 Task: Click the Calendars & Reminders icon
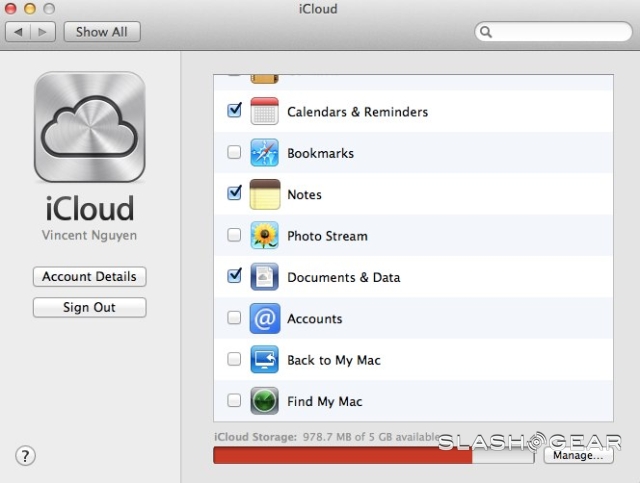coord(264,112)
